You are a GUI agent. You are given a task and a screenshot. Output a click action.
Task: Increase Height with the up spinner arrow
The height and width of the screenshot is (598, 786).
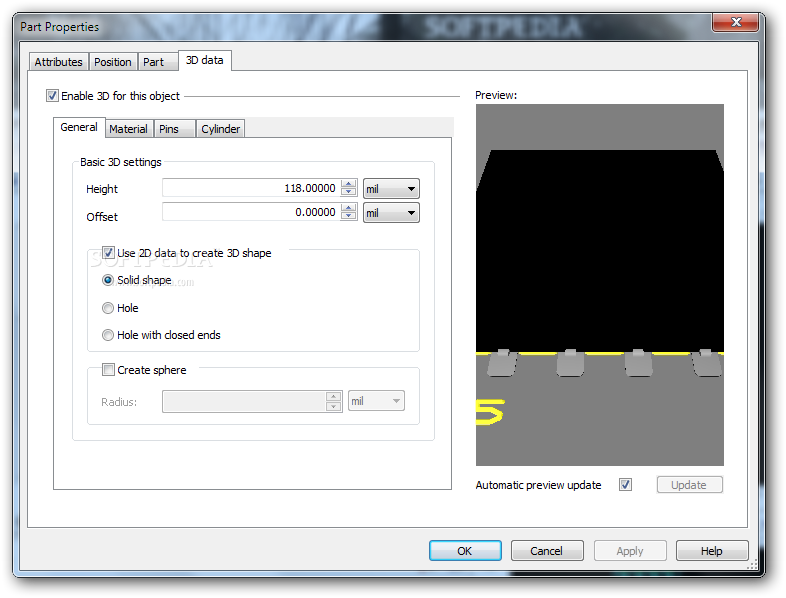click(348, 184)
